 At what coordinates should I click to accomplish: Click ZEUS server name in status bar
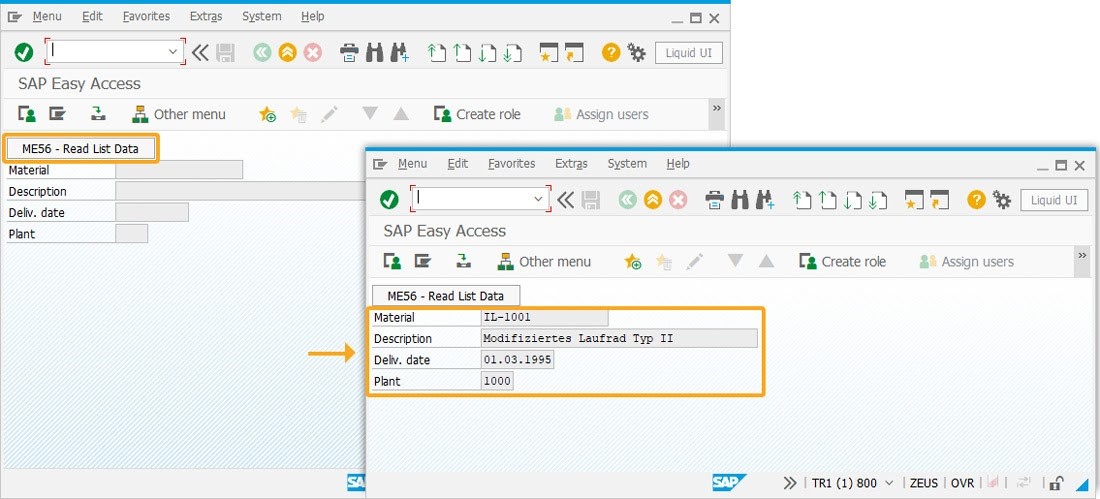click(x=924, y=483)
